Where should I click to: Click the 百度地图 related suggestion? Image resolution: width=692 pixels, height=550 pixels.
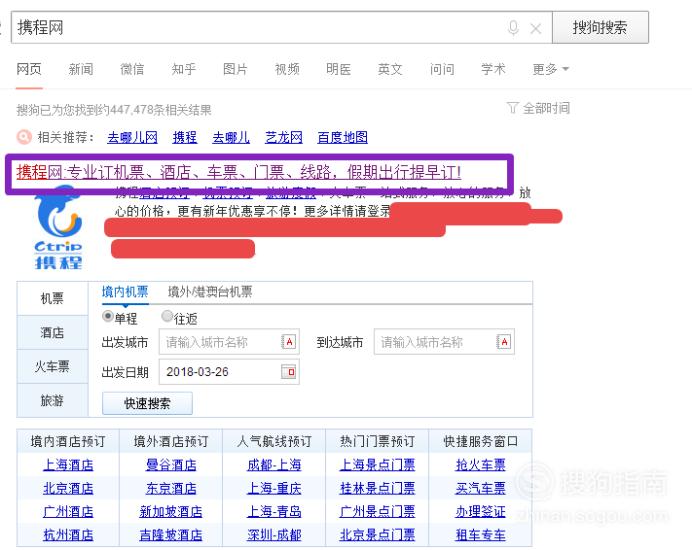[342, 138]
